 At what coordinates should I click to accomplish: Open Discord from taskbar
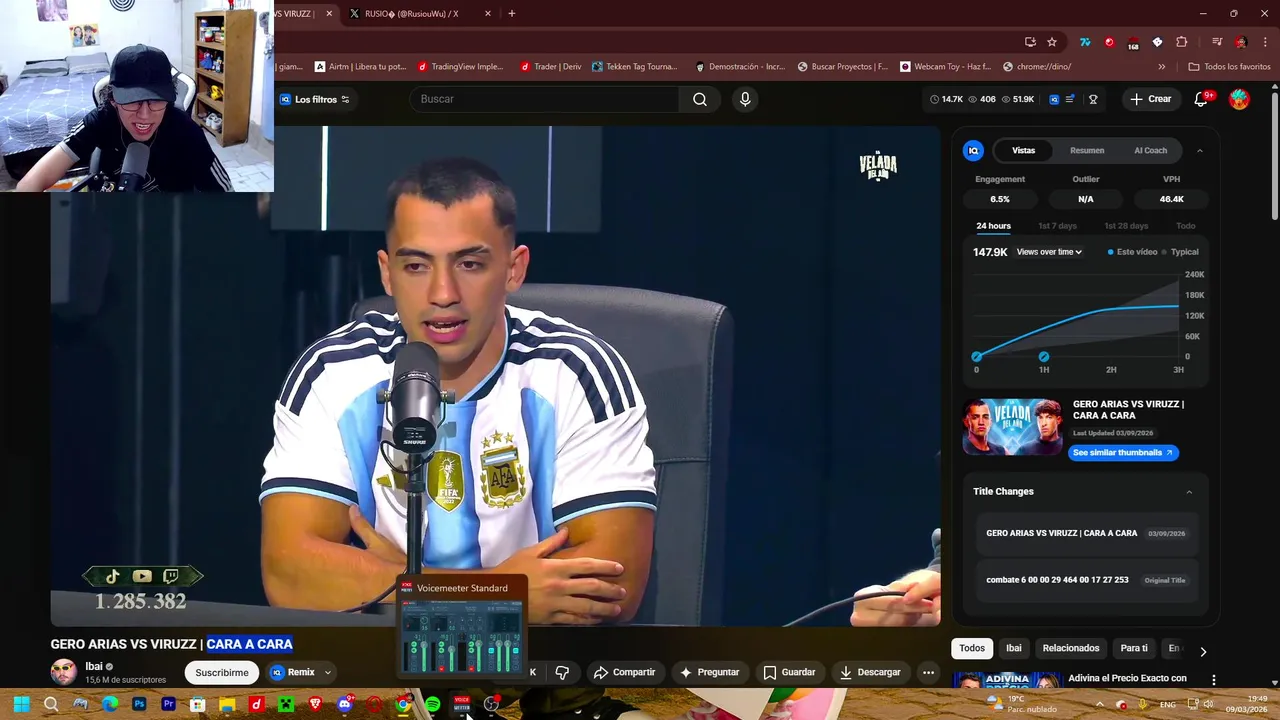click(344, 704)
